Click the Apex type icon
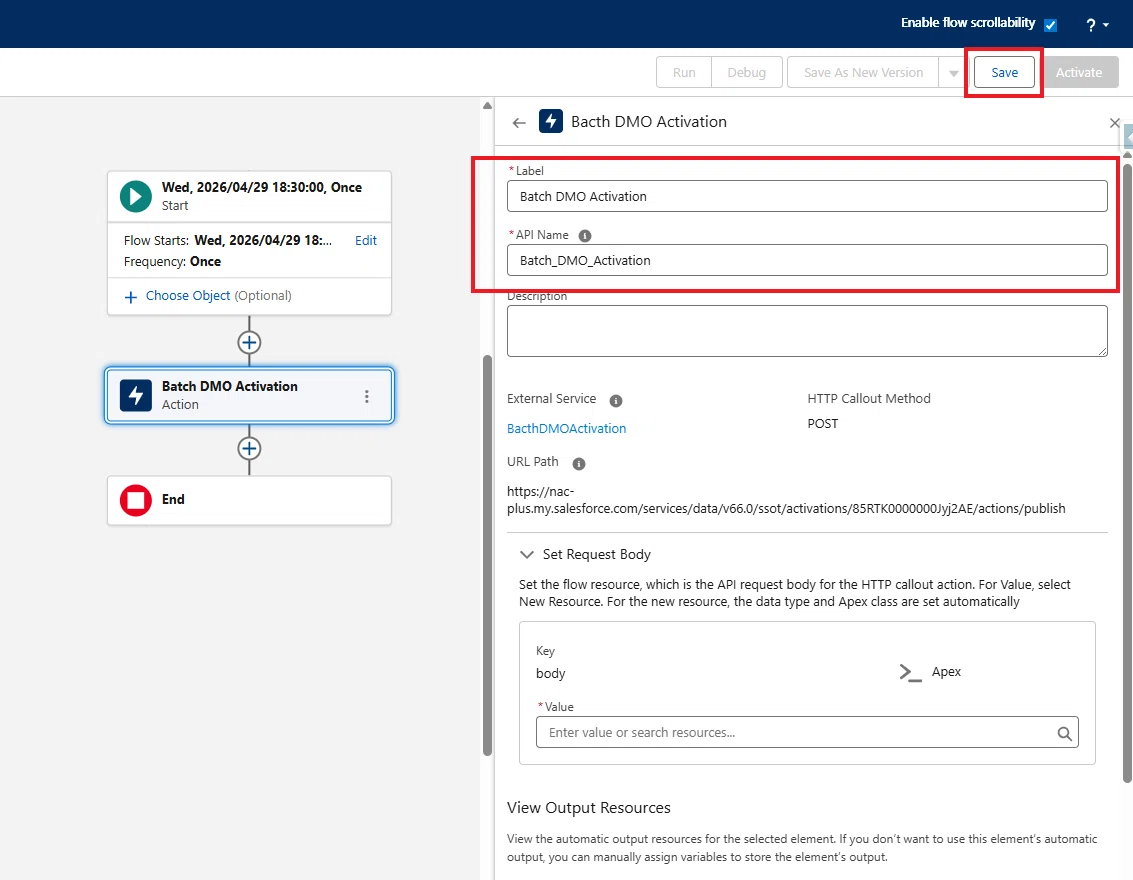1133x880 pixels. point(910,672)
